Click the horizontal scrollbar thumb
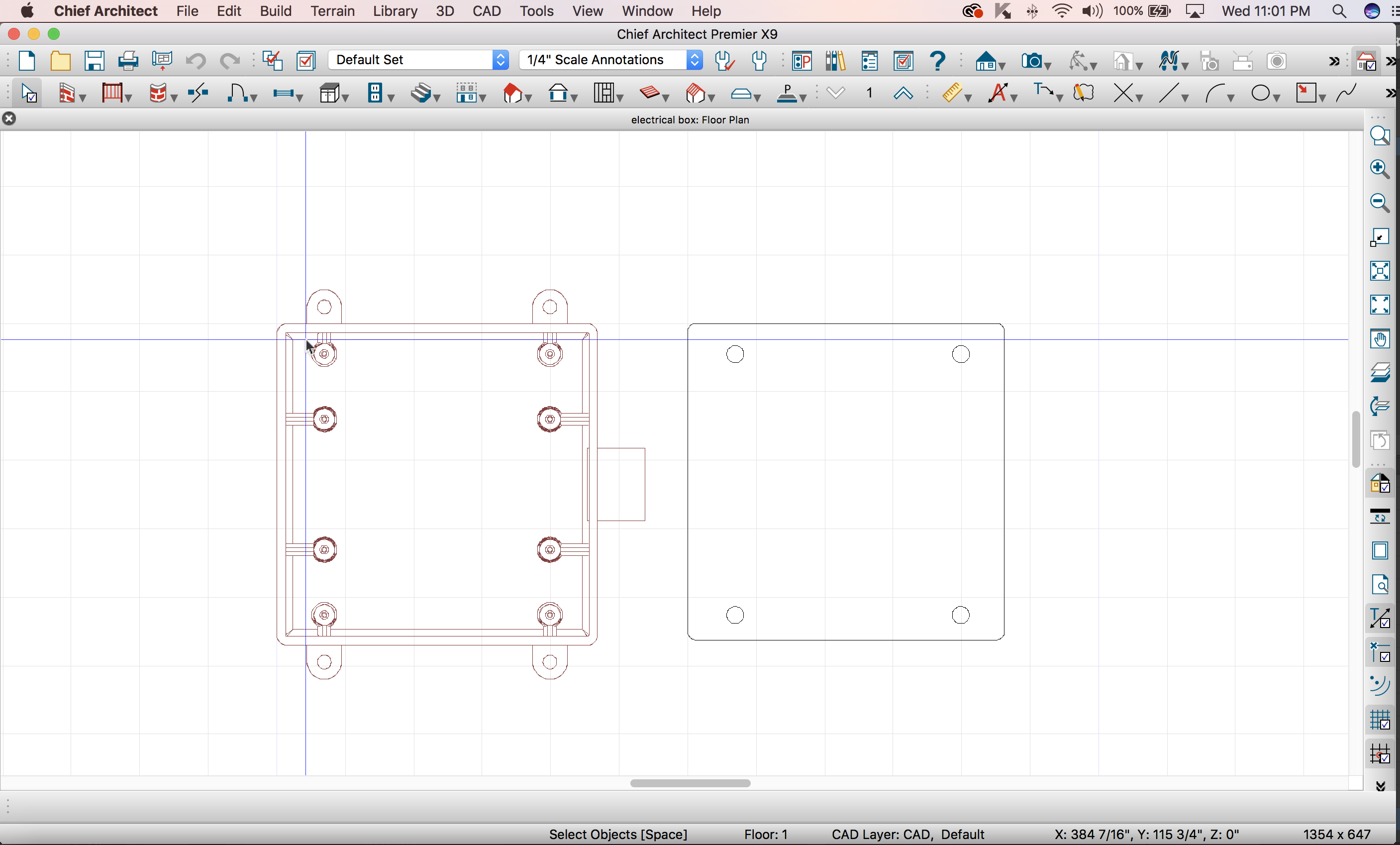 (690, 783)
